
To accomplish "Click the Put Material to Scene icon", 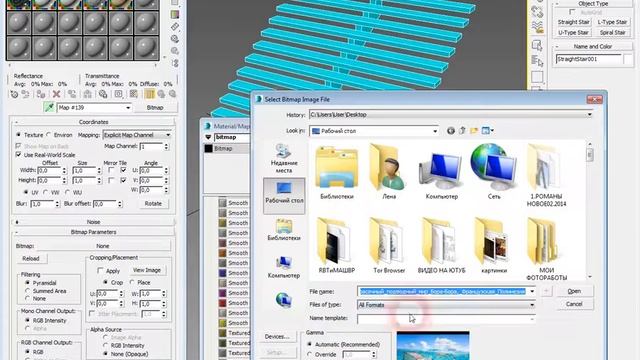I will [x=26, y=94].
